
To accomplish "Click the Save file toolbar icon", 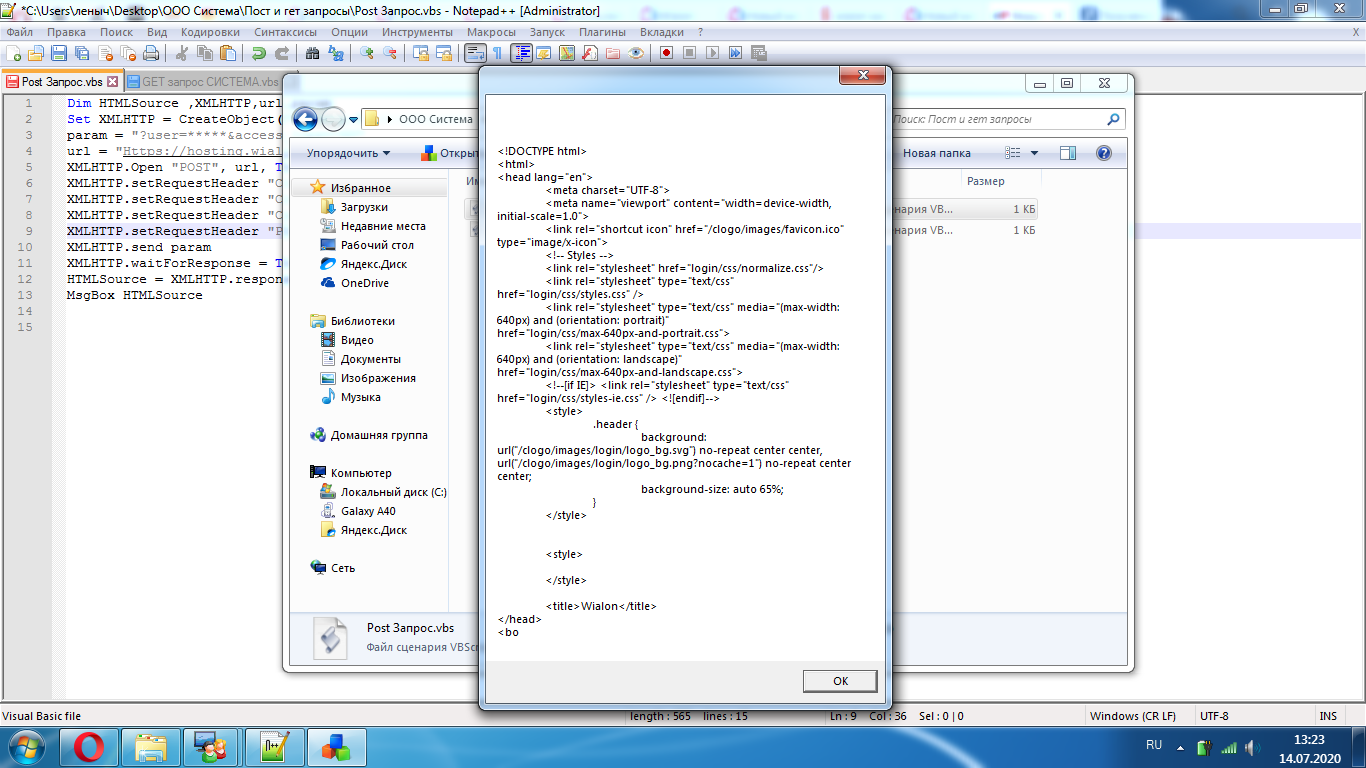I will click(59, 53).
